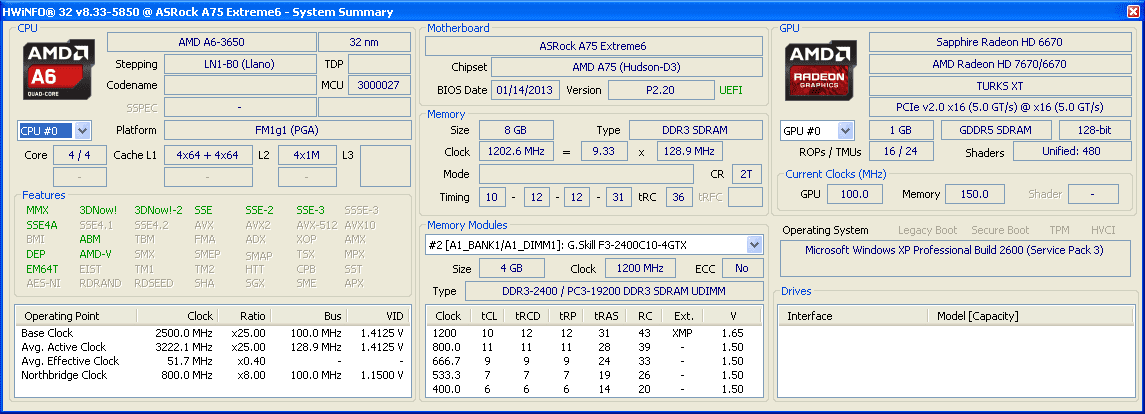Open the CPU #0 selector dropdown

[x=82, y=131]
